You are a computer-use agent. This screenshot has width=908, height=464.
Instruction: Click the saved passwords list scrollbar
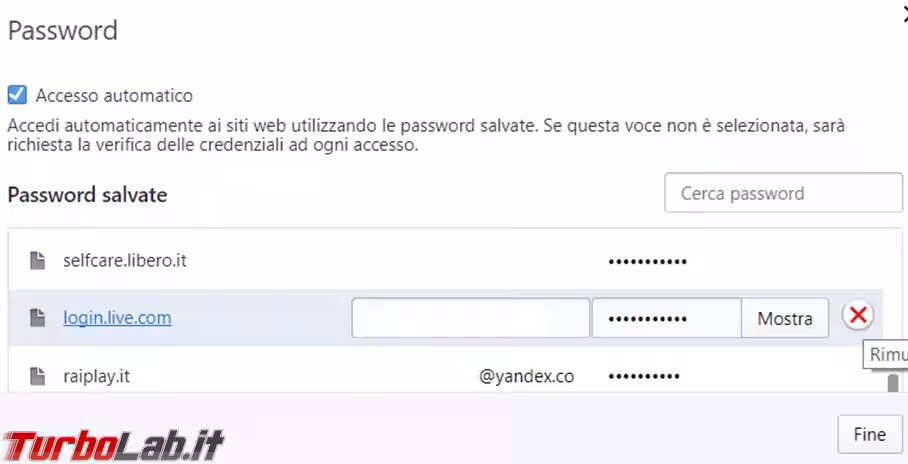(x=892, y=383)
